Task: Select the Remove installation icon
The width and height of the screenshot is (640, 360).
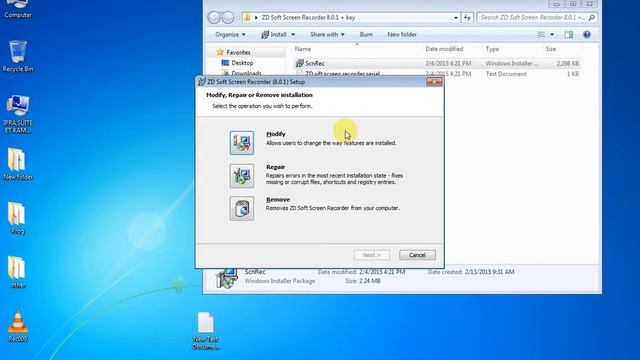Action: pyautogui.click(x=242, y=209)
